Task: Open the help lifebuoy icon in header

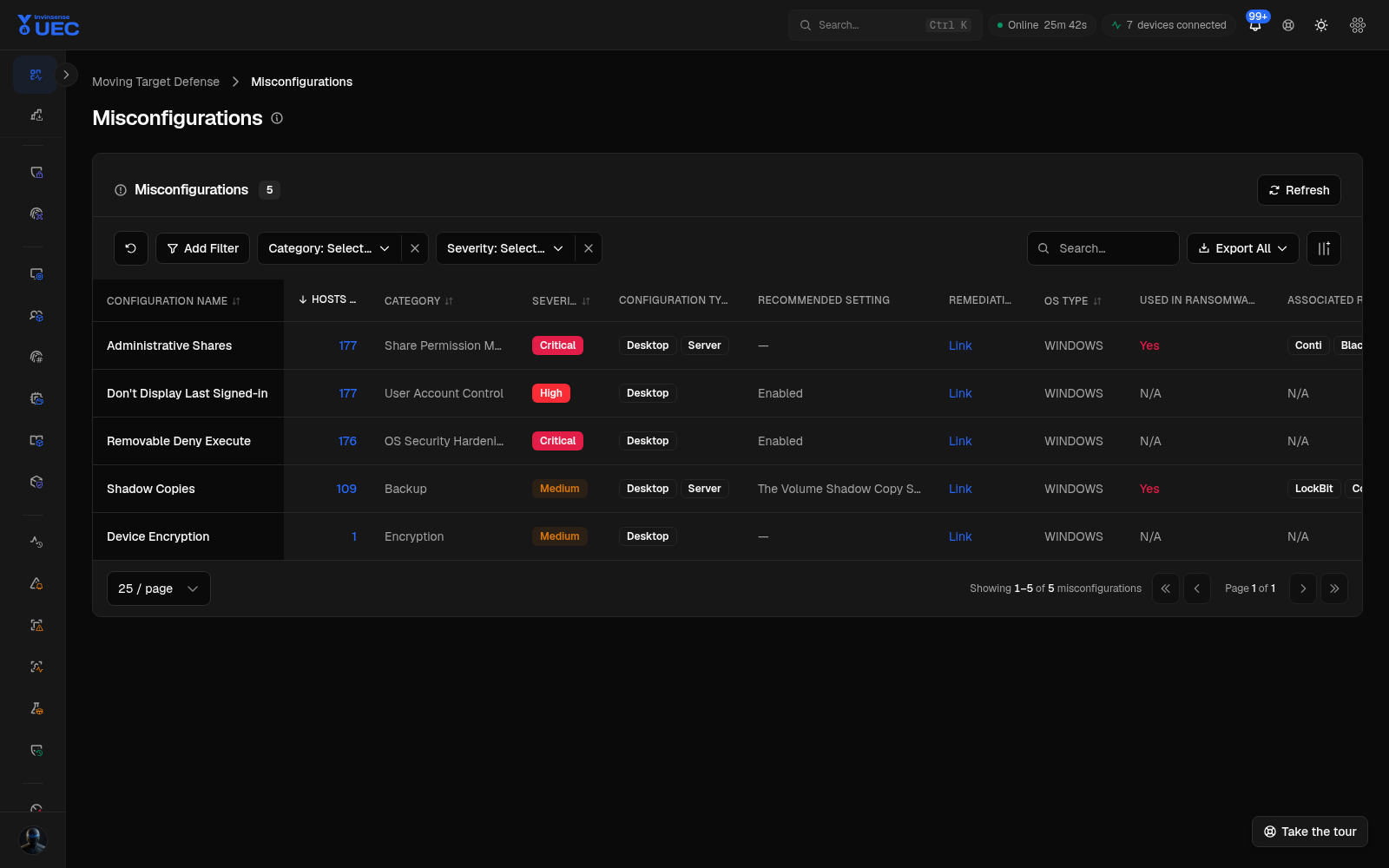Action: pyautogui.click(x=1288, y=25)
